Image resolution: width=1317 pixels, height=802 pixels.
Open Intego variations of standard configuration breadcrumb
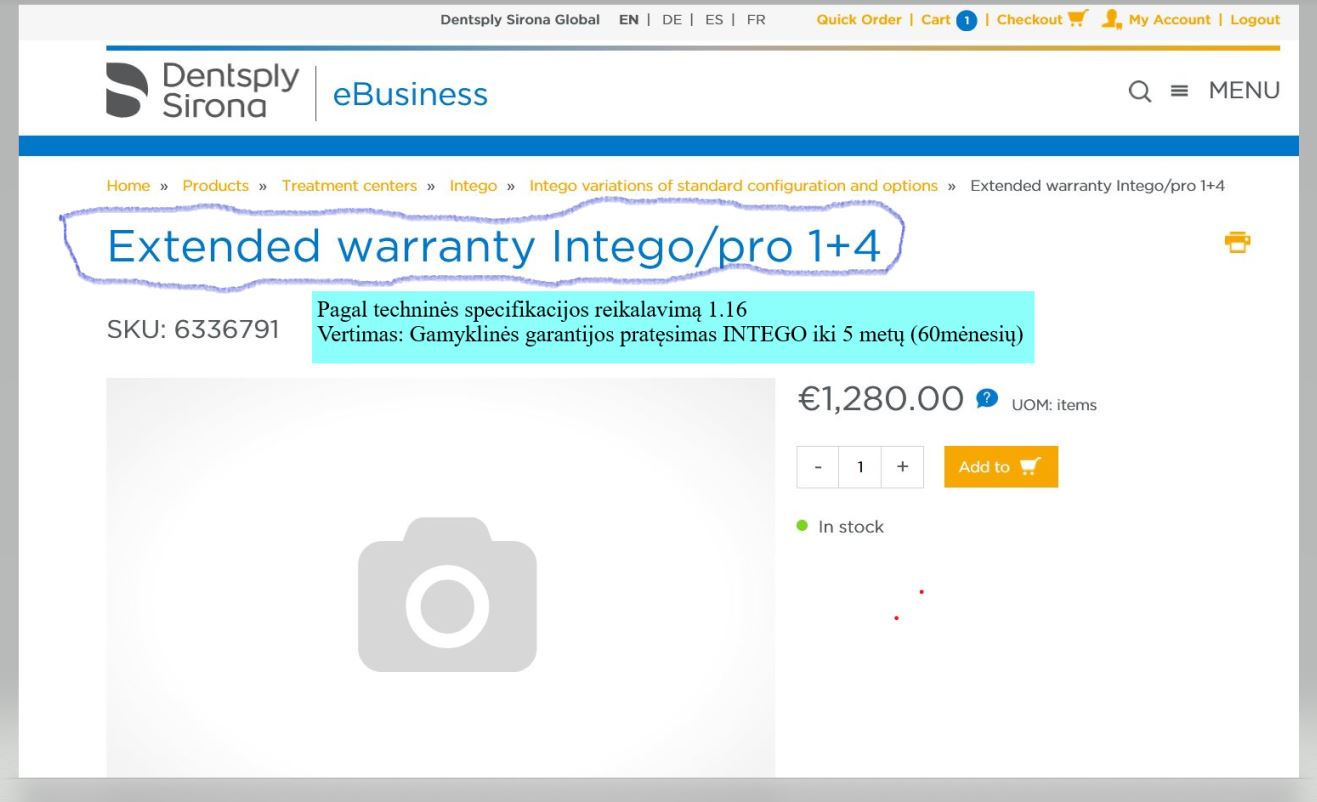(x=733, y=186)
